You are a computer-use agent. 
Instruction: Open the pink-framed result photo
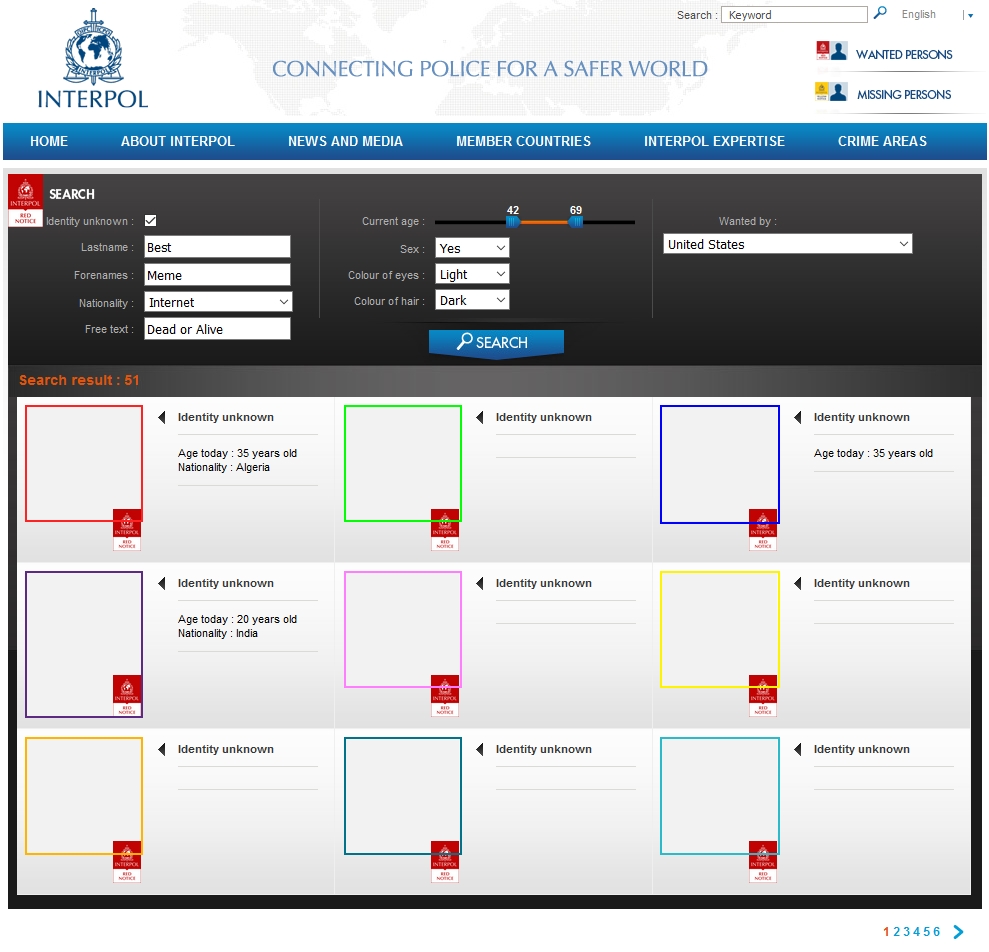coord(403,629)
